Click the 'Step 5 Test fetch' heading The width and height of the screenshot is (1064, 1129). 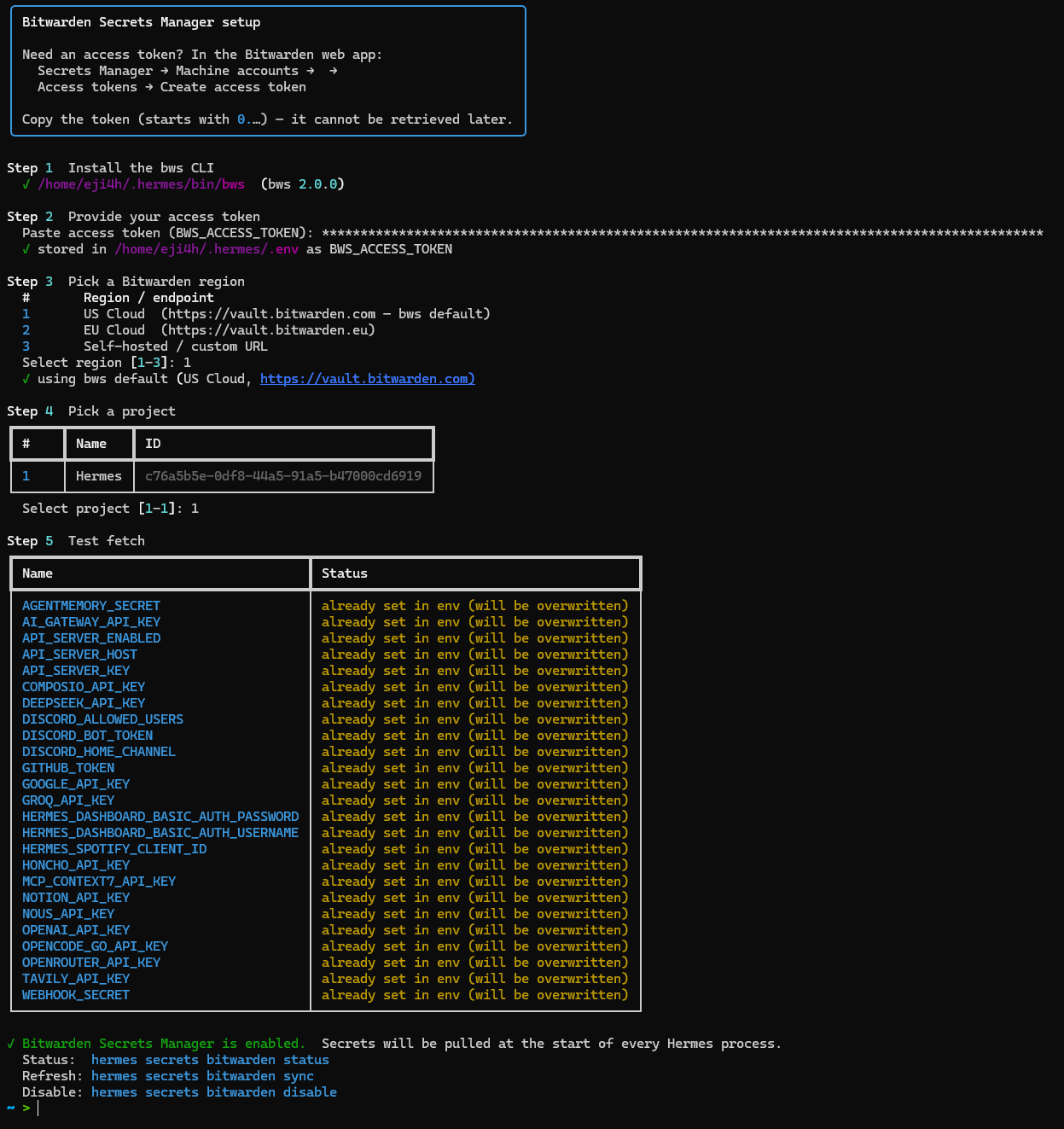pyautogui.click(x=76, y=541)
